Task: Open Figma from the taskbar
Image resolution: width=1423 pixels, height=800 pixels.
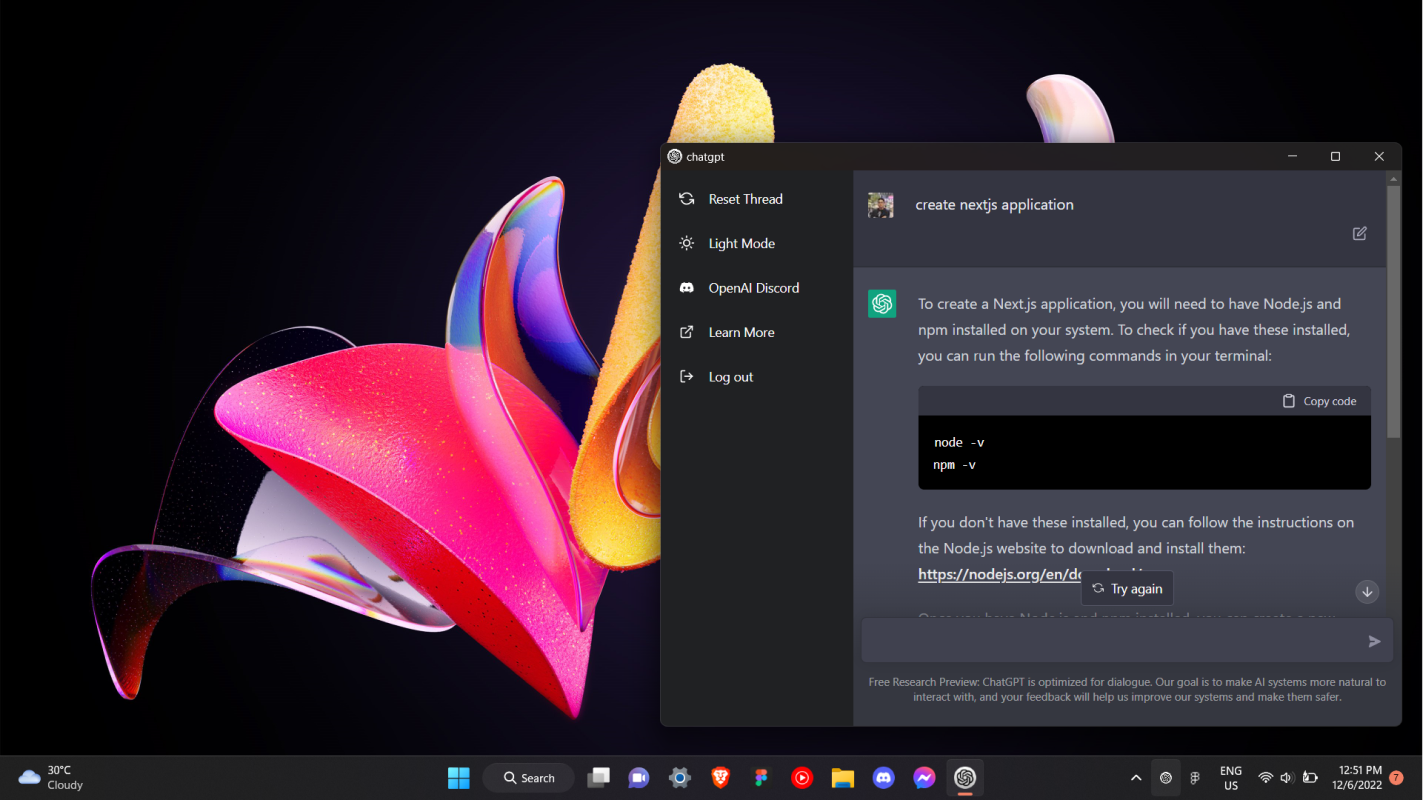Action: [x=761, y=778]
